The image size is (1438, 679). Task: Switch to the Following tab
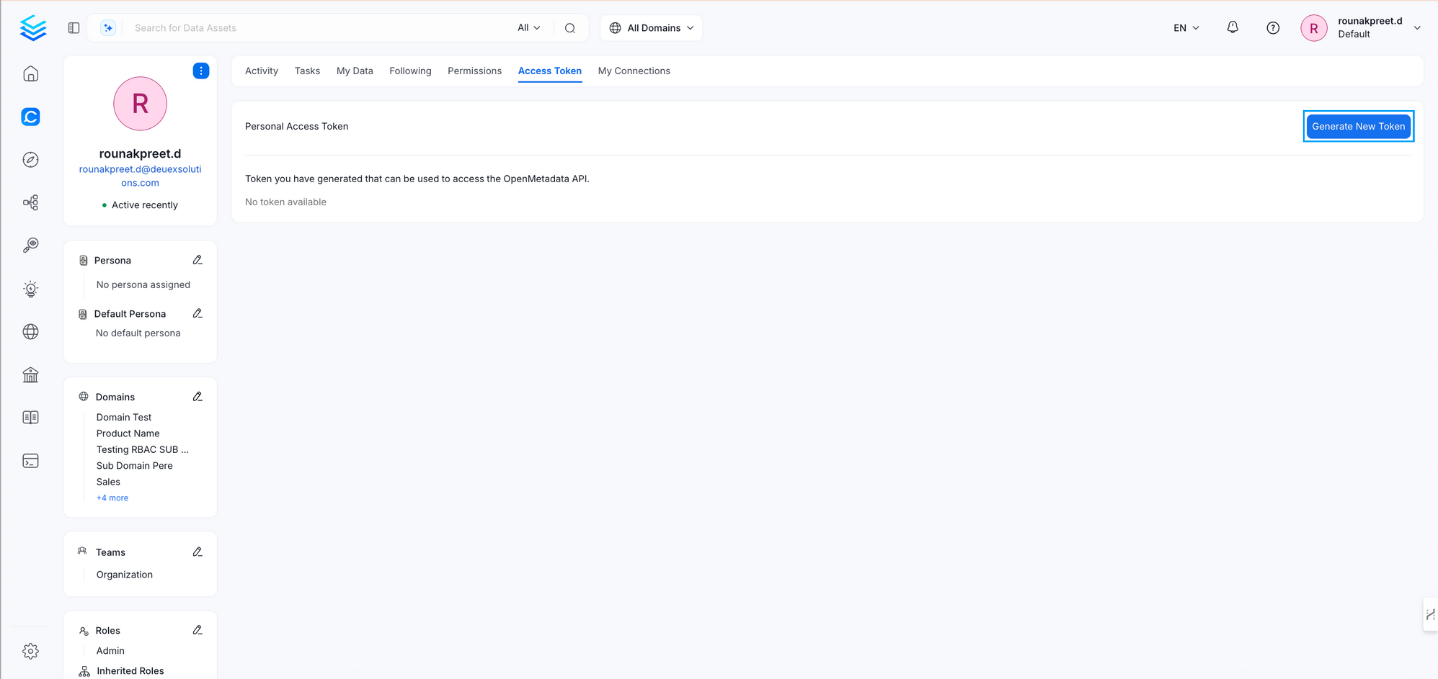[410, 71]
